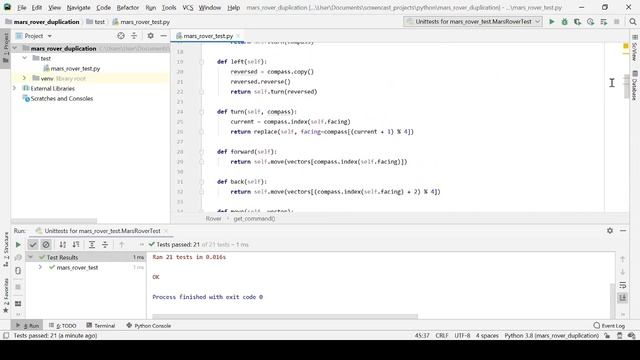The image size is (640, 360).
Task: Collapse the test folder
Action: (24, 58)
